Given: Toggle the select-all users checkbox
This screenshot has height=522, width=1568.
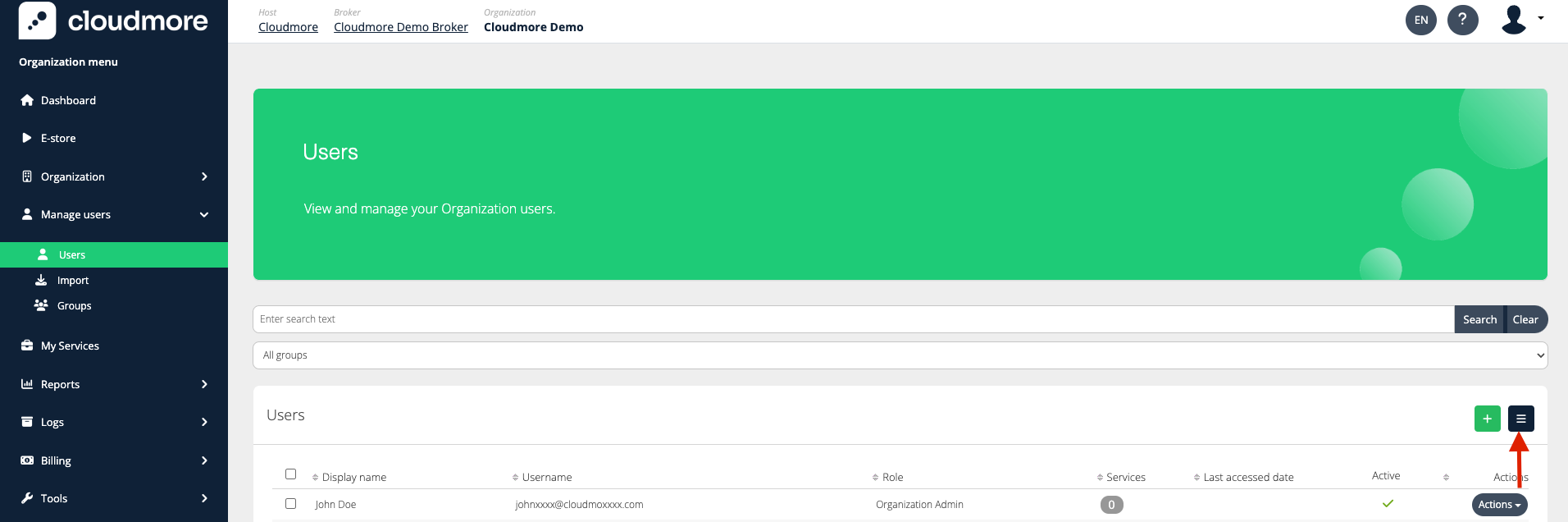Looking at the screenshot, I should [x=290, y=474].
